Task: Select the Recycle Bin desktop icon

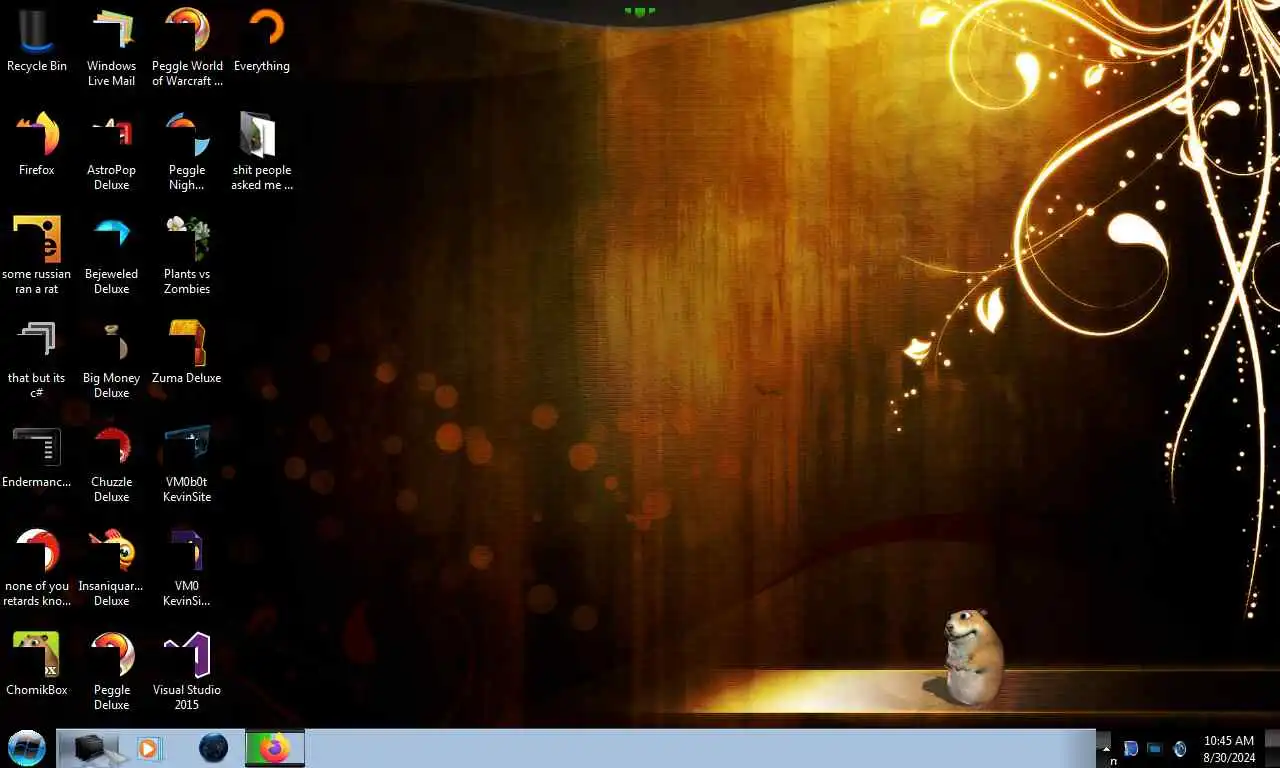Action: tap(37, 41)
